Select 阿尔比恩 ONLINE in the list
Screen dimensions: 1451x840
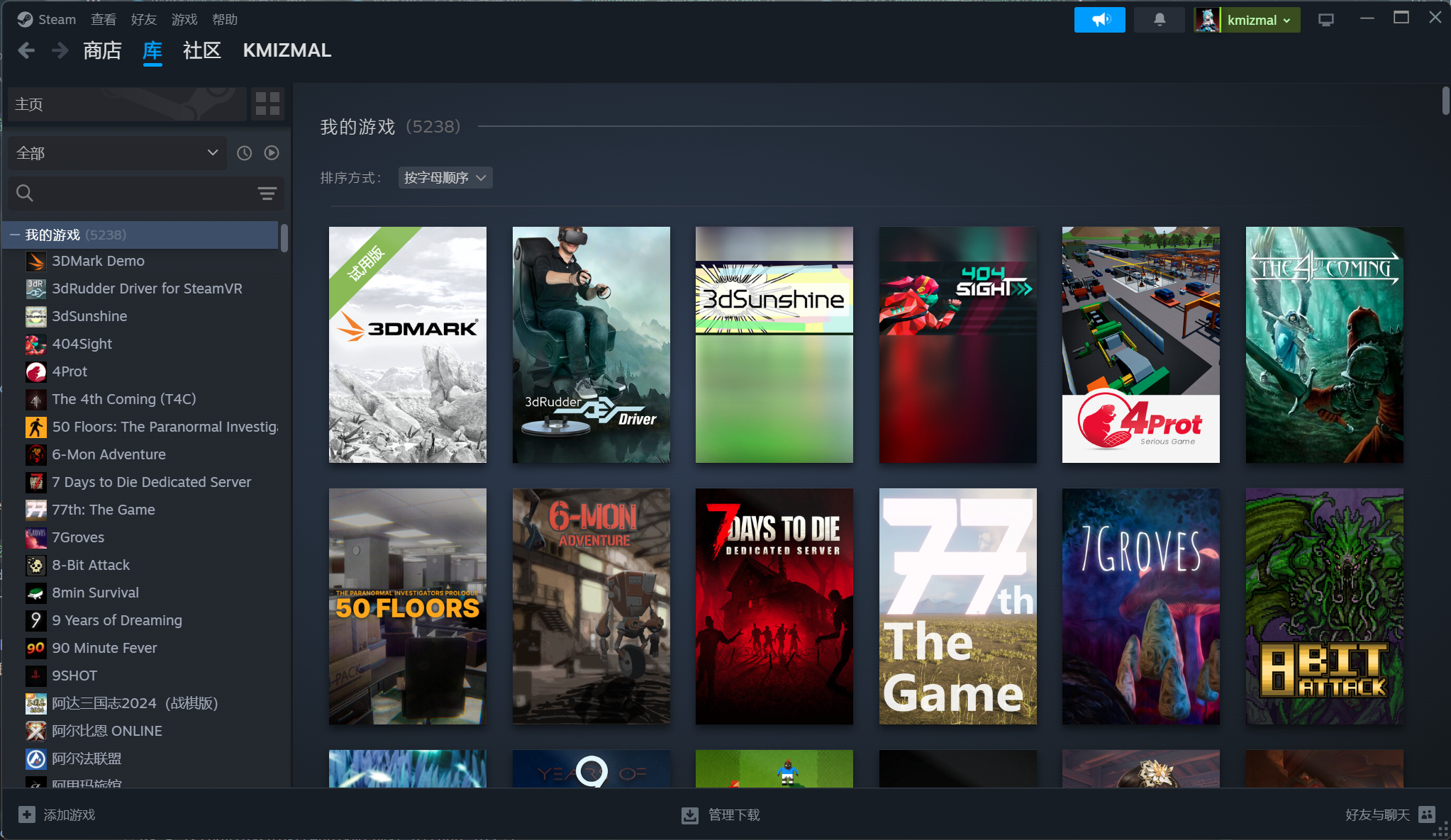142,731
